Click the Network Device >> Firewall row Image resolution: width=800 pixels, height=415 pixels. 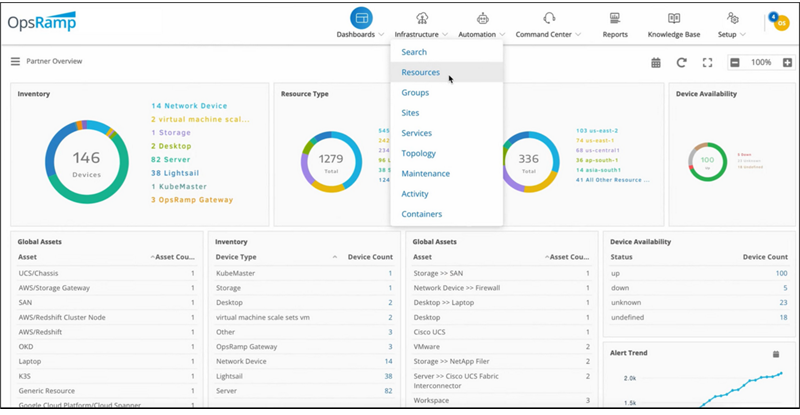[502, 288]
